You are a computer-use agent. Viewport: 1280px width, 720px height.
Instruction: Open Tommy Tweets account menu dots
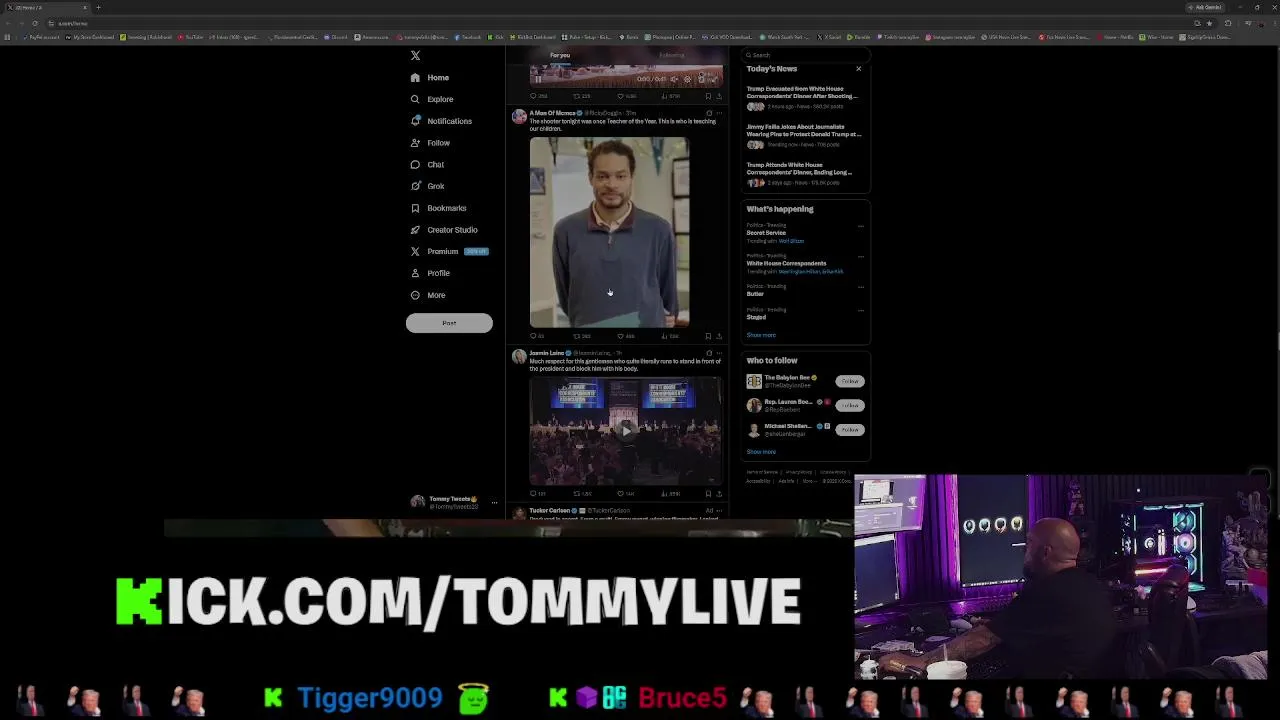(494, 503)
